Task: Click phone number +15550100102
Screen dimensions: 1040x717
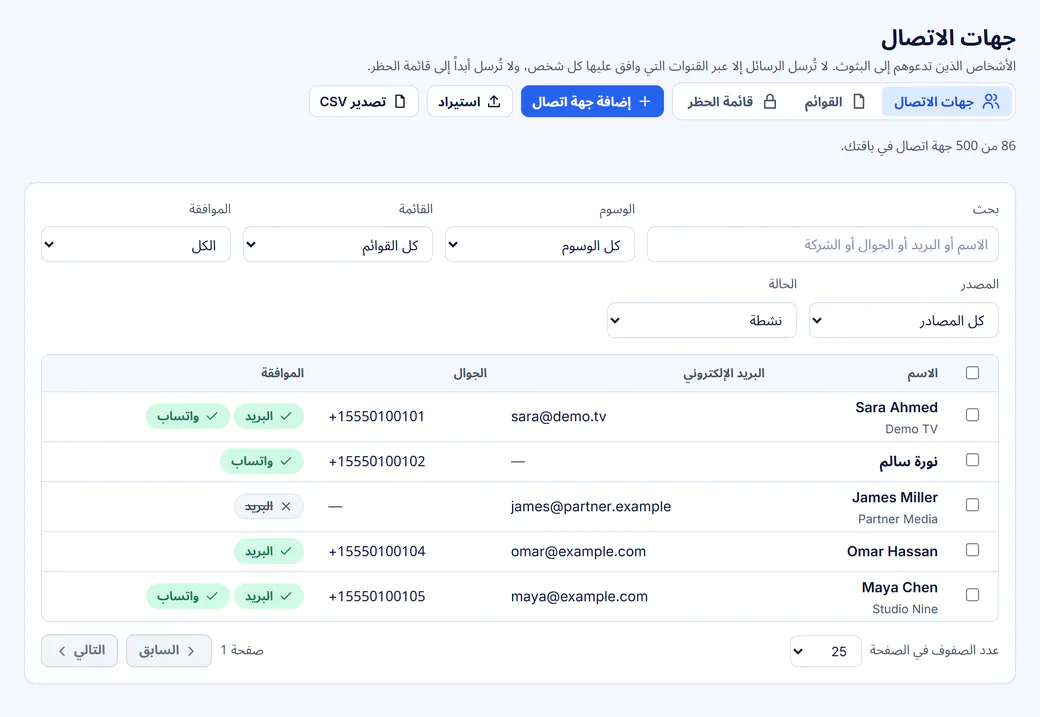Action: point(377,462)
